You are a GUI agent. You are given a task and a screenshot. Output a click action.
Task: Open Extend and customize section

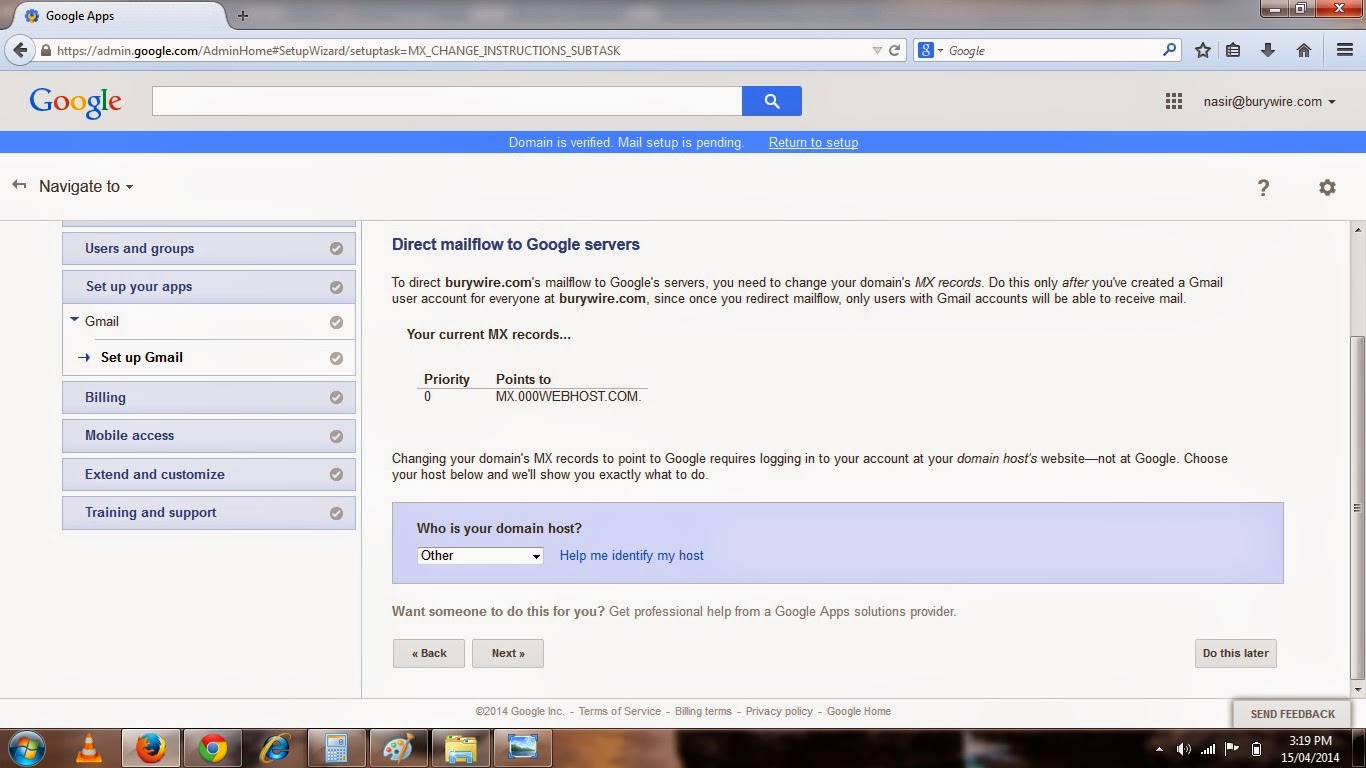(208, 475)
